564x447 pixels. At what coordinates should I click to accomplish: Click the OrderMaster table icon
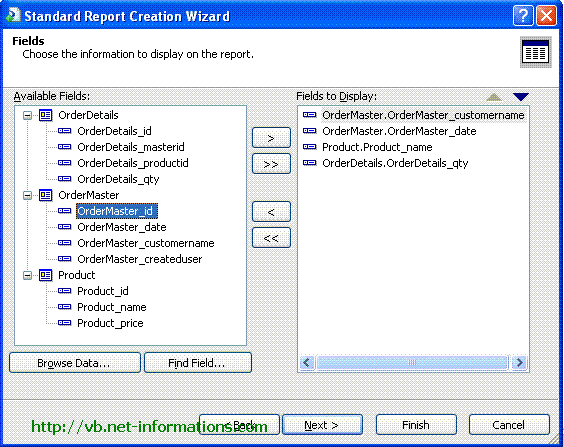(46, 195)
